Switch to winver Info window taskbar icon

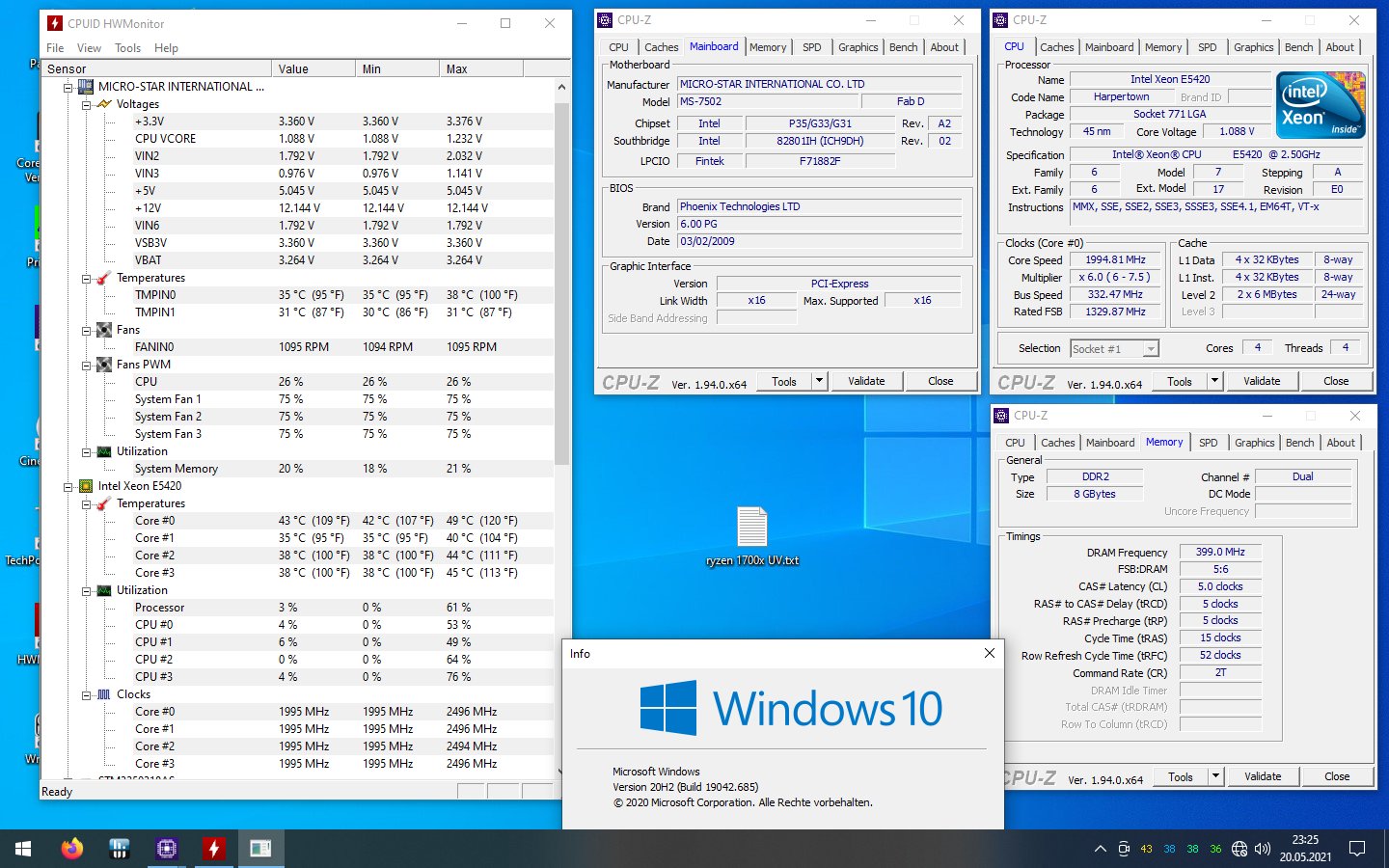(x=260, y=849)
